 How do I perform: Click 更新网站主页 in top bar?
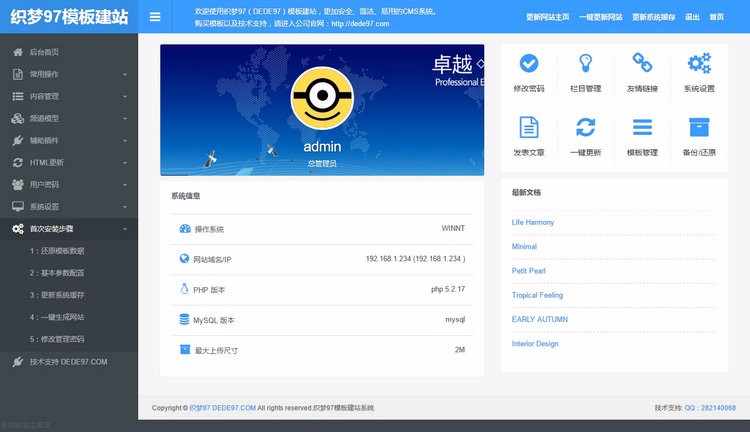point(548,17)
